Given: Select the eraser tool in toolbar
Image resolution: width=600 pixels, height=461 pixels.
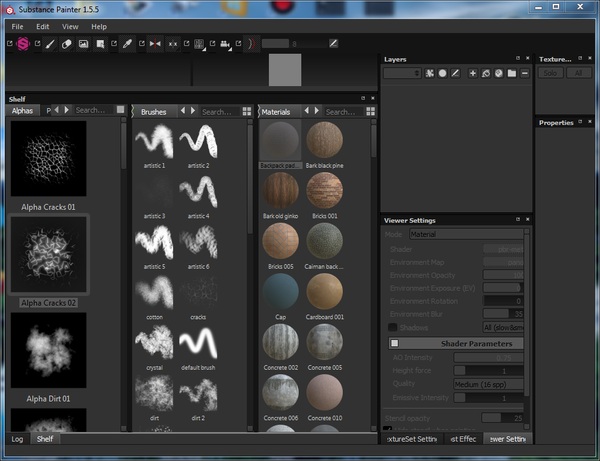Looking at the screenshot, I should click(x=67, y=44).
